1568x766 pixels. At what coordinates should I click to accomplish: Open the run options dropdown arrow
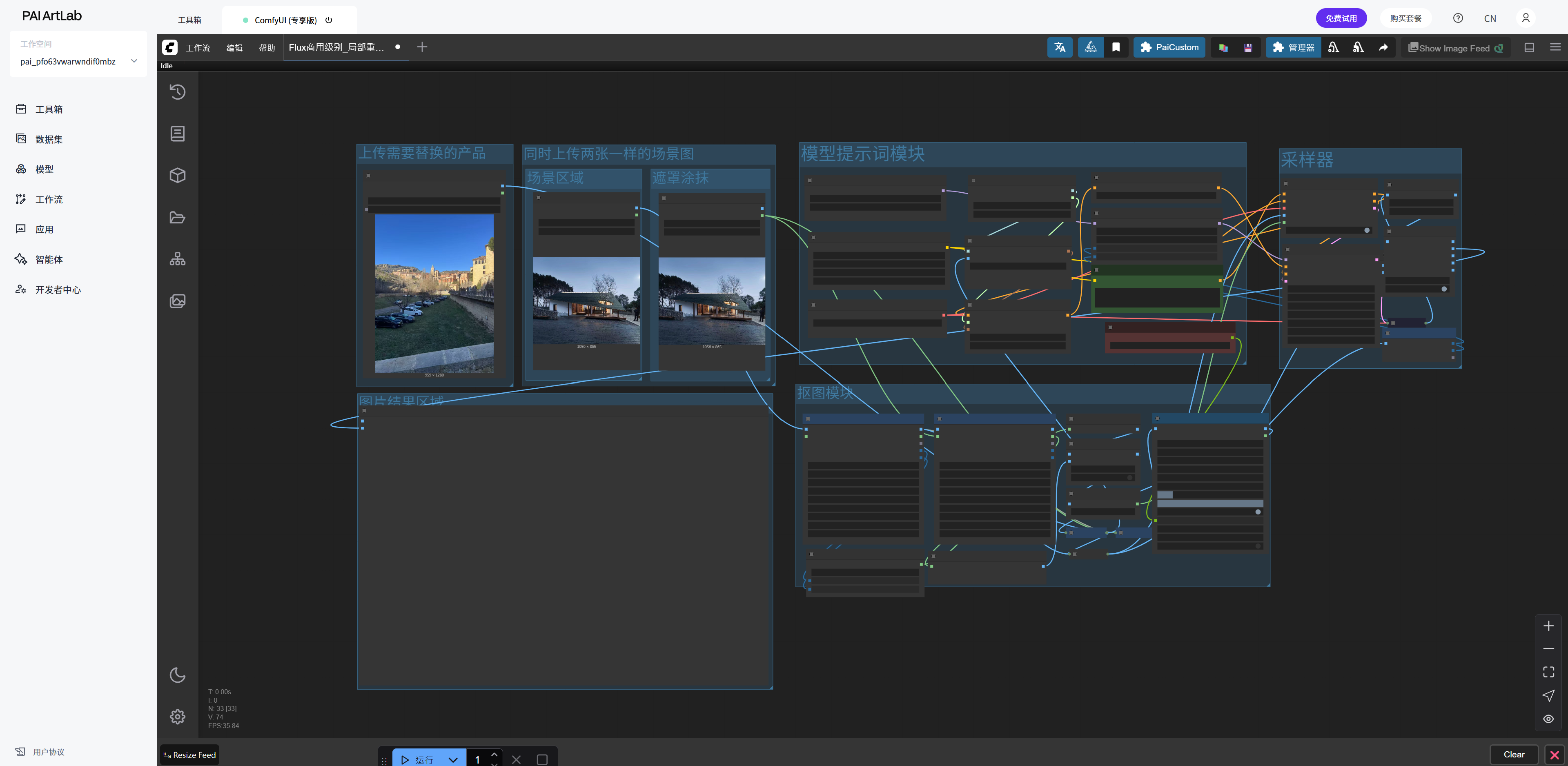click(x=453, y=759)
